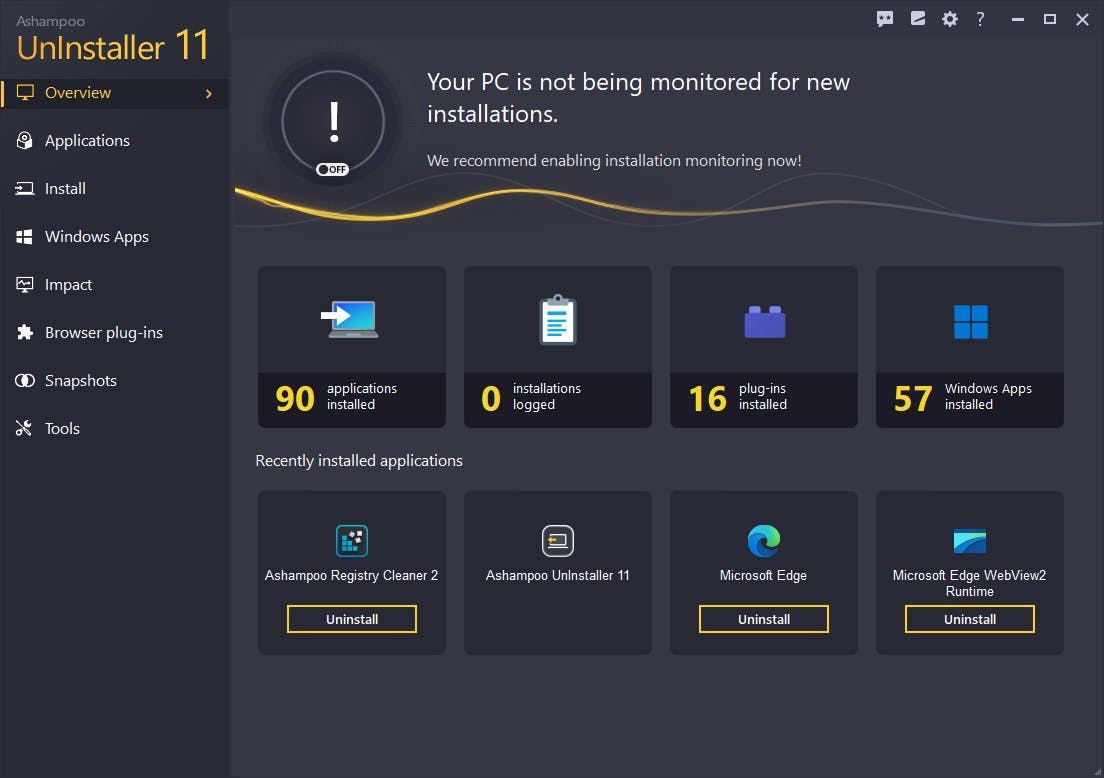Click the Recently installed applications heading

[x=359, y=460]
